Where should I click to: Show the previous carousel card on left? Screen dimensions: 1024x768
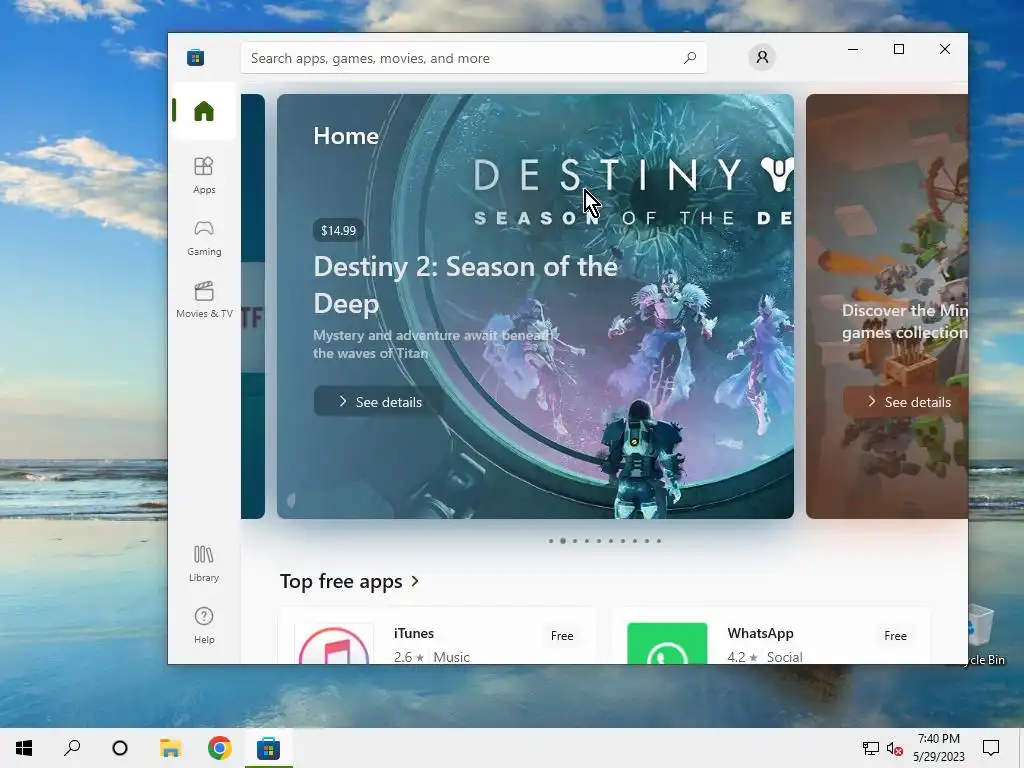[x=253, y=306]
